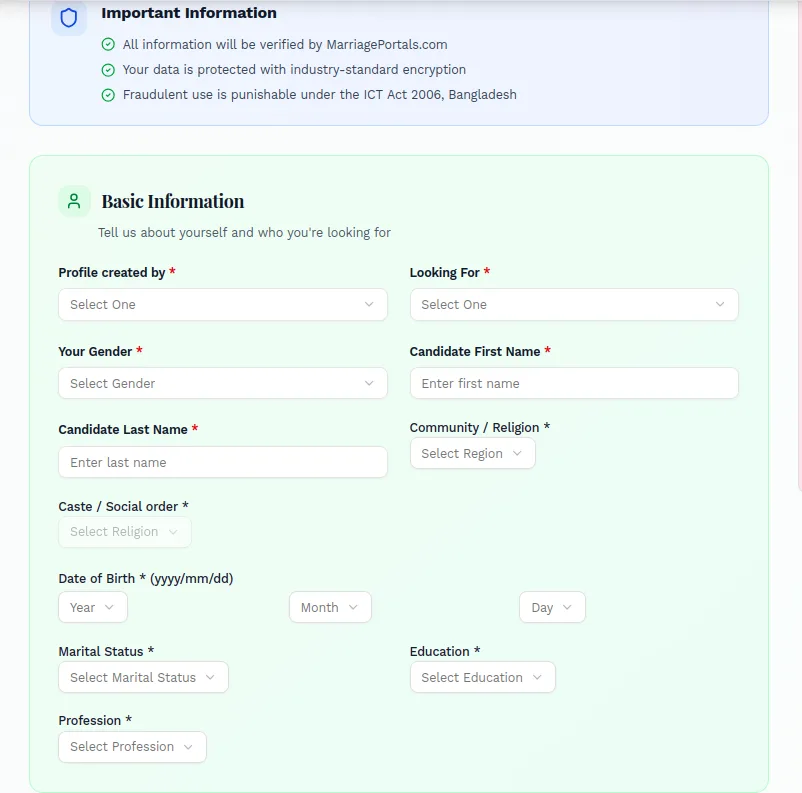Click the 'Tell us about yourself' subtitle
Image resolution: width=802 pixels, height=793 pixels.
point(244,233)
